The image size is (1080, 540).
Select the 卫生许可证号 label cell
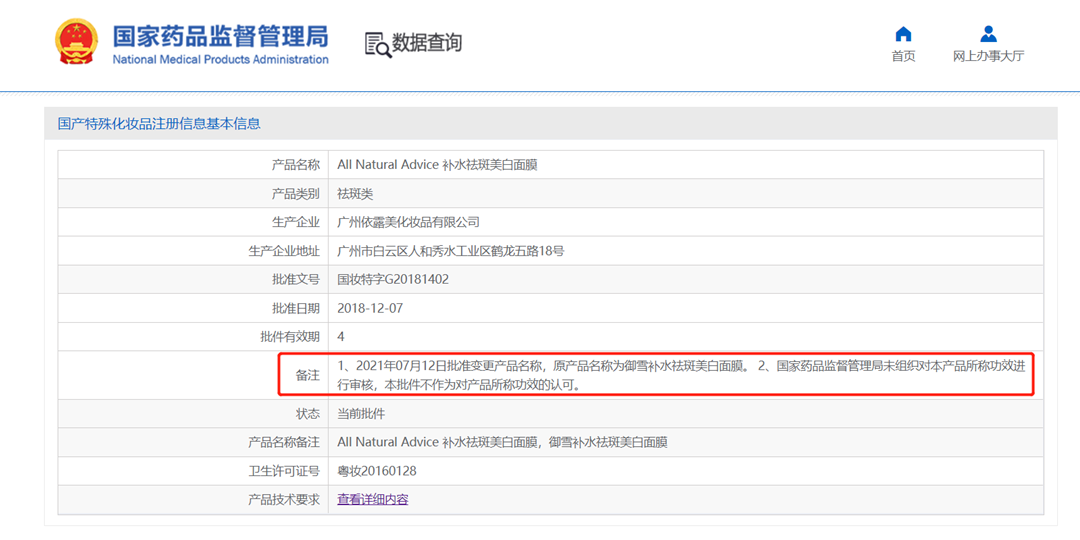tap(193, 470)
